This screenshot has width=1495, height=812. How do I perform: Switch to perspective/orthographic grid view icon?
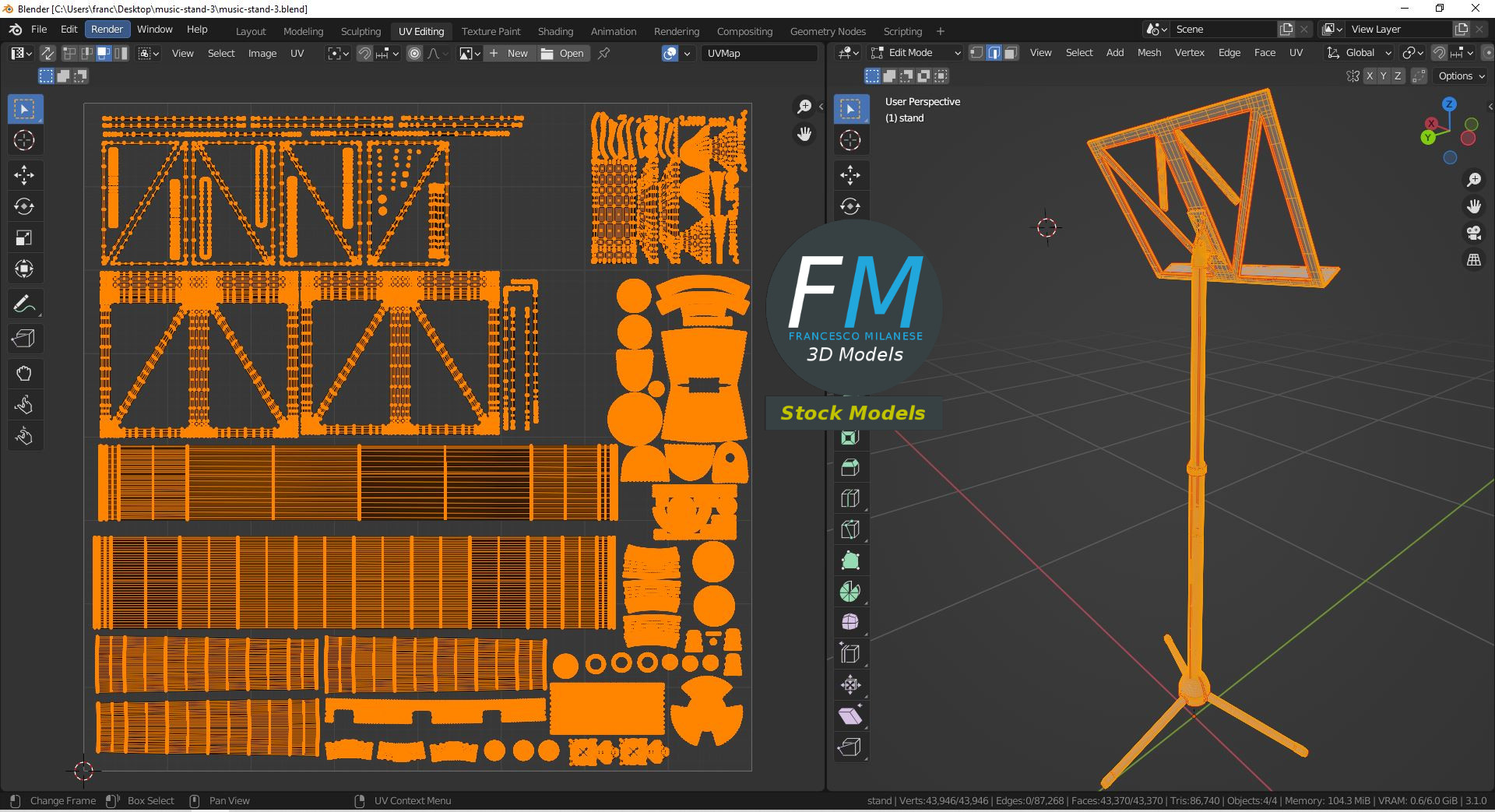click(x=1473, y=260)
